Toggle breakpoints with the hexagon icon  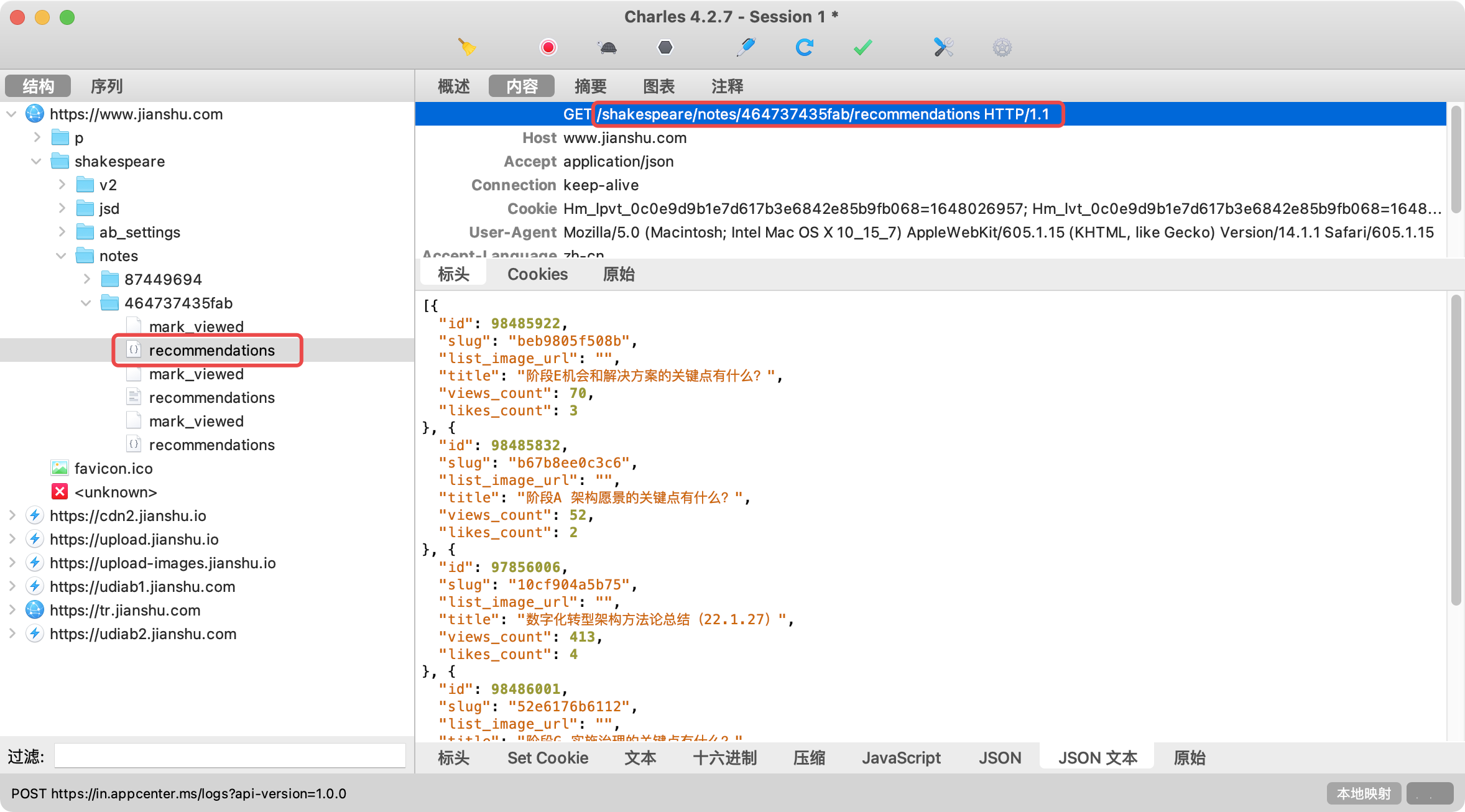(x=665, y=47)
